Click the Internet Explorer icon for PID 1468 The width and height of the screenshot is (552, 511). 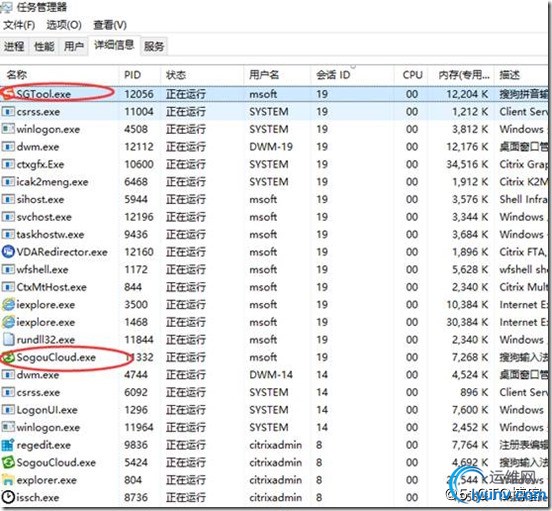coord(8,322)
